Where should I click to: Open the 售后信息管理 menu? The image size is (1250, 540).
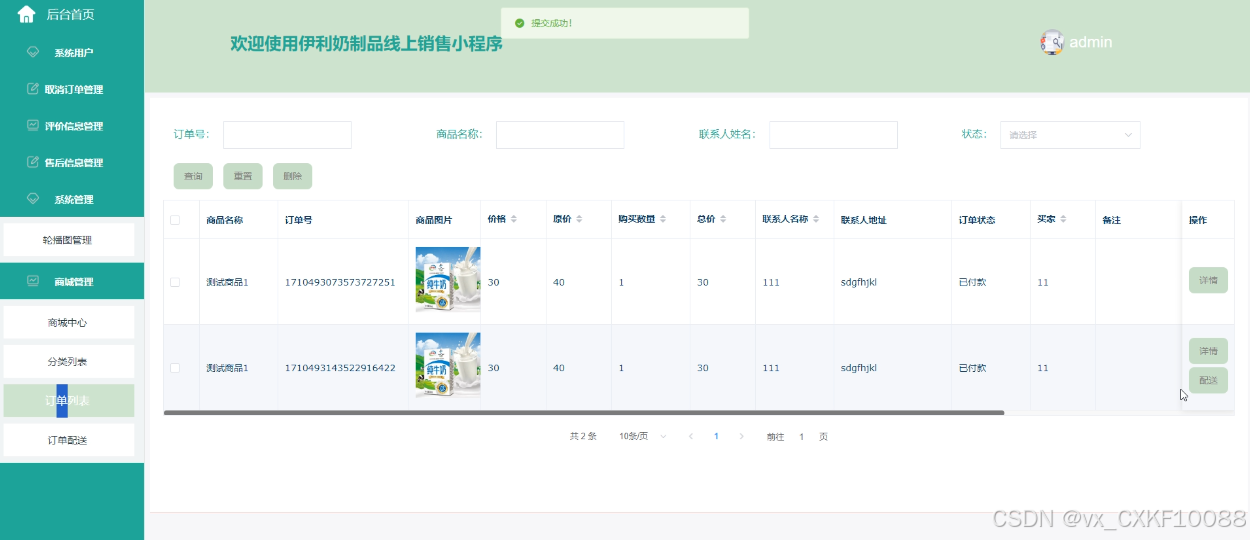(x=72, y=162)
